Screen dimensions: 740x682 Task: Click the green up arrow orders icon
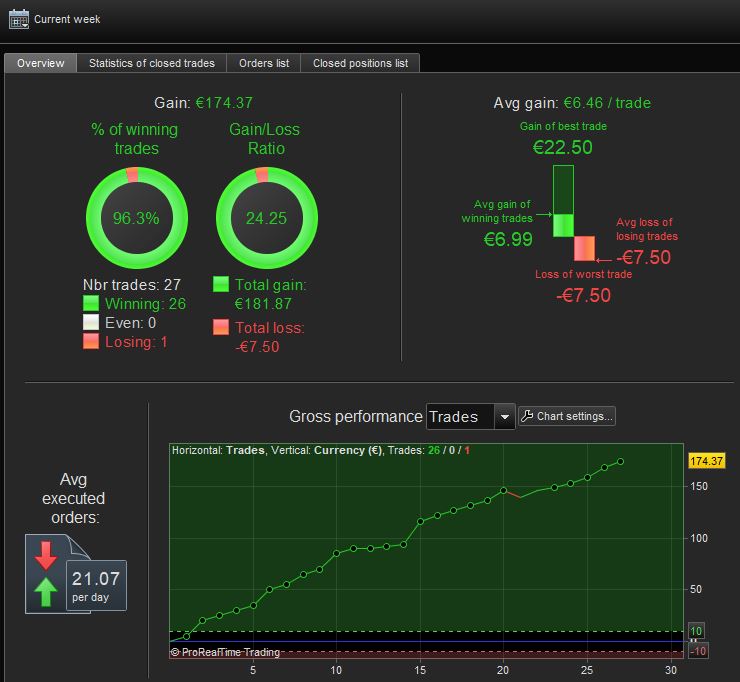(46, 591)
